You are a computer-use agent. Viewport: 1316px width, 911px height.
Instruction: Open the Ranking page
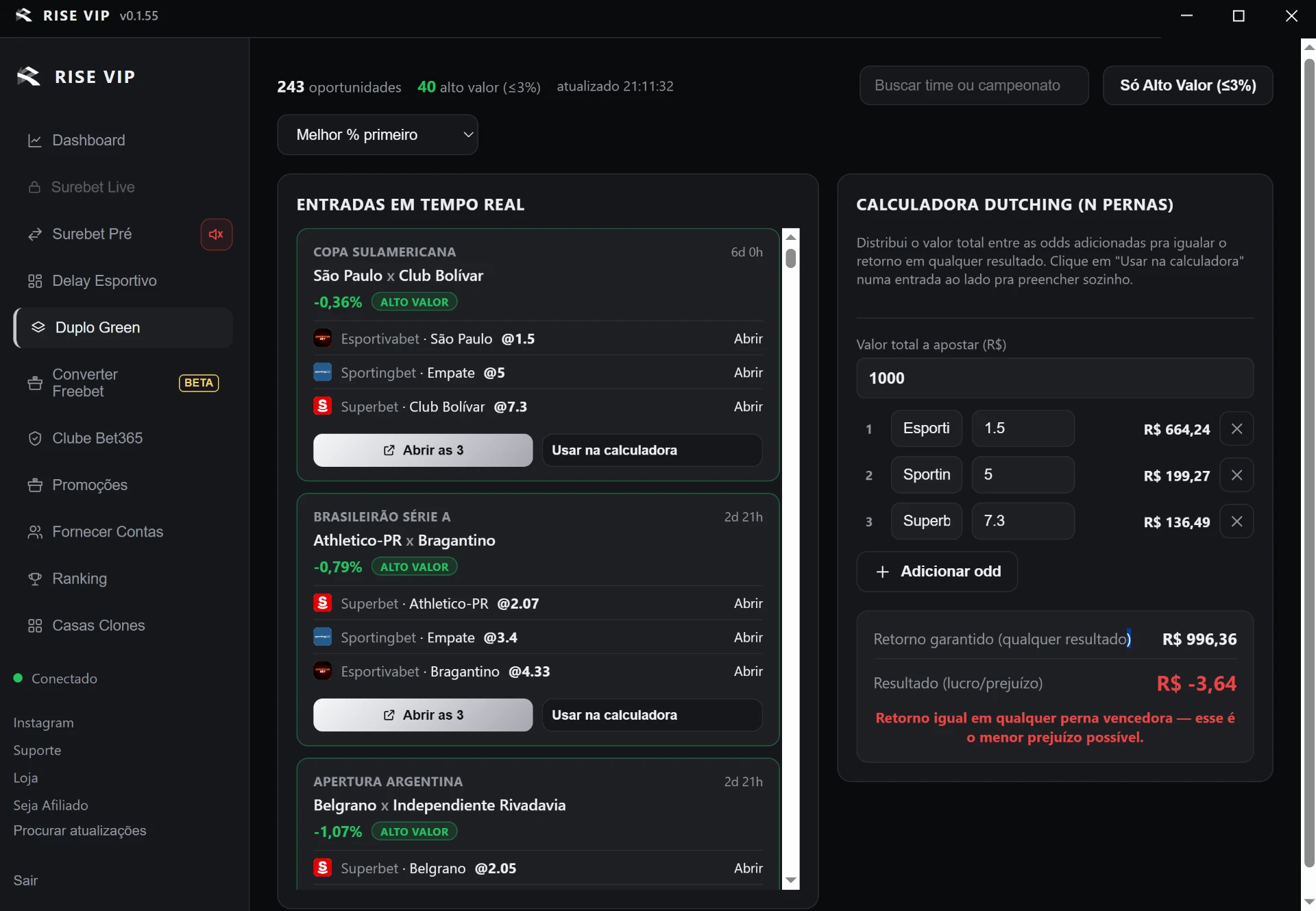(x=123, y=579)
